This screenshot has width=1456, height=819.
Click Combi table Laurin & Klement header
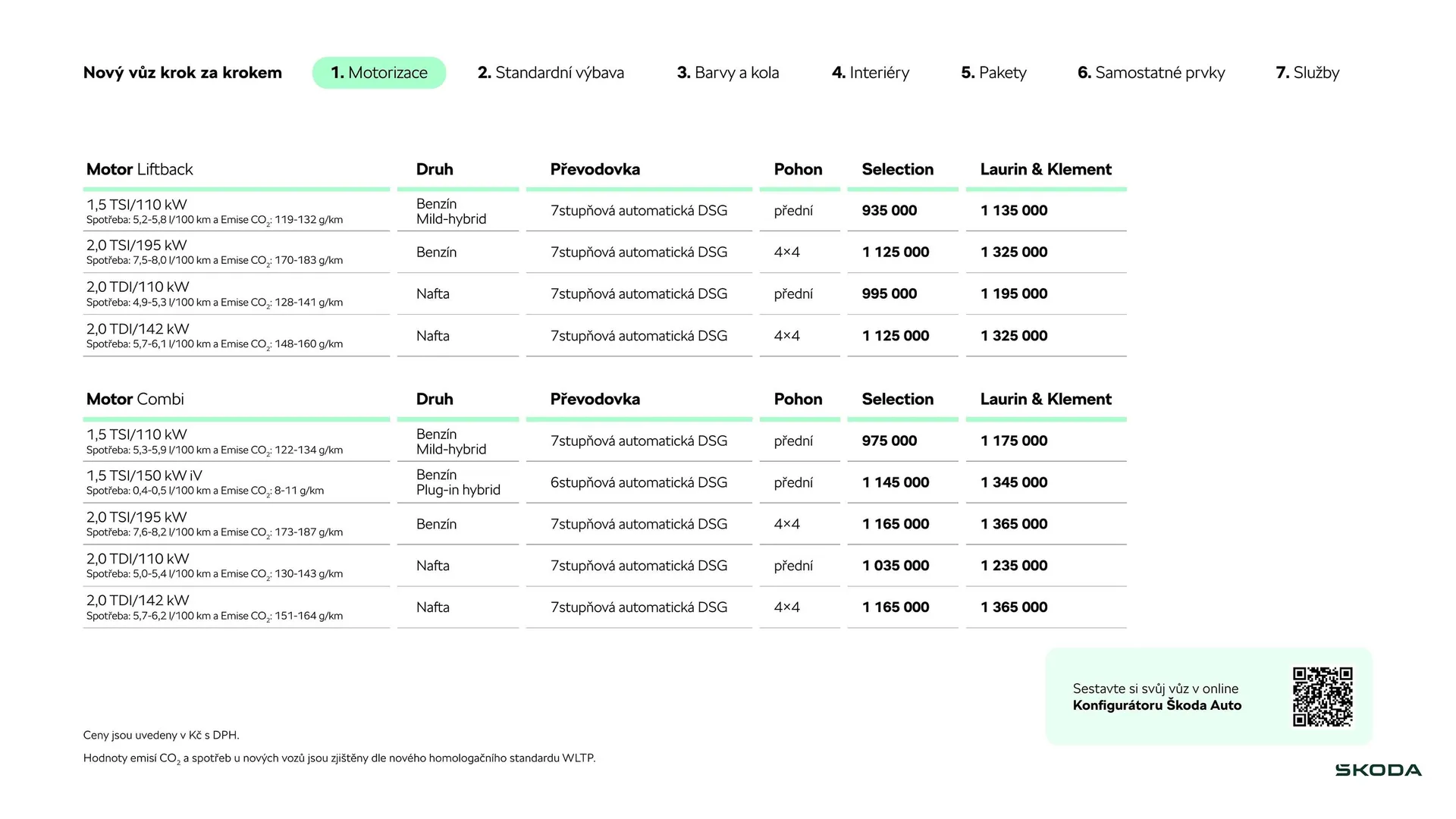[x=1046, y=399]
